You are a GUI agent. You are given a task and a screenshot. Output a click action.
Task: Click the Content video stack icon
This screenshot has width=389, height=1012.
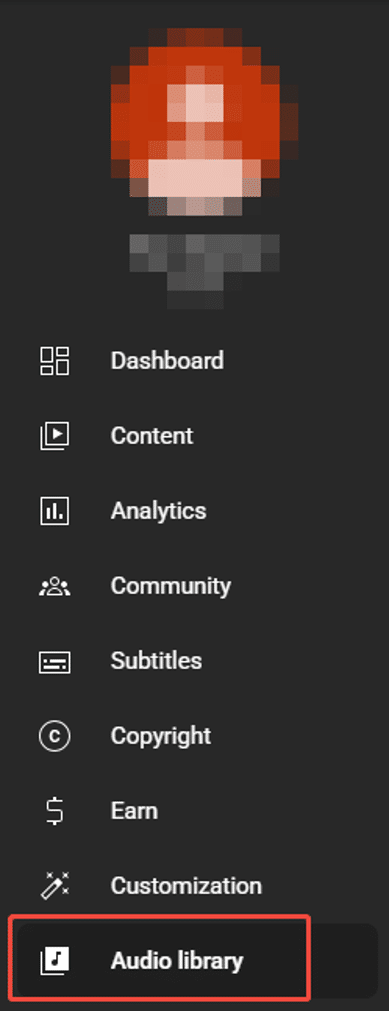click(55, 436)
